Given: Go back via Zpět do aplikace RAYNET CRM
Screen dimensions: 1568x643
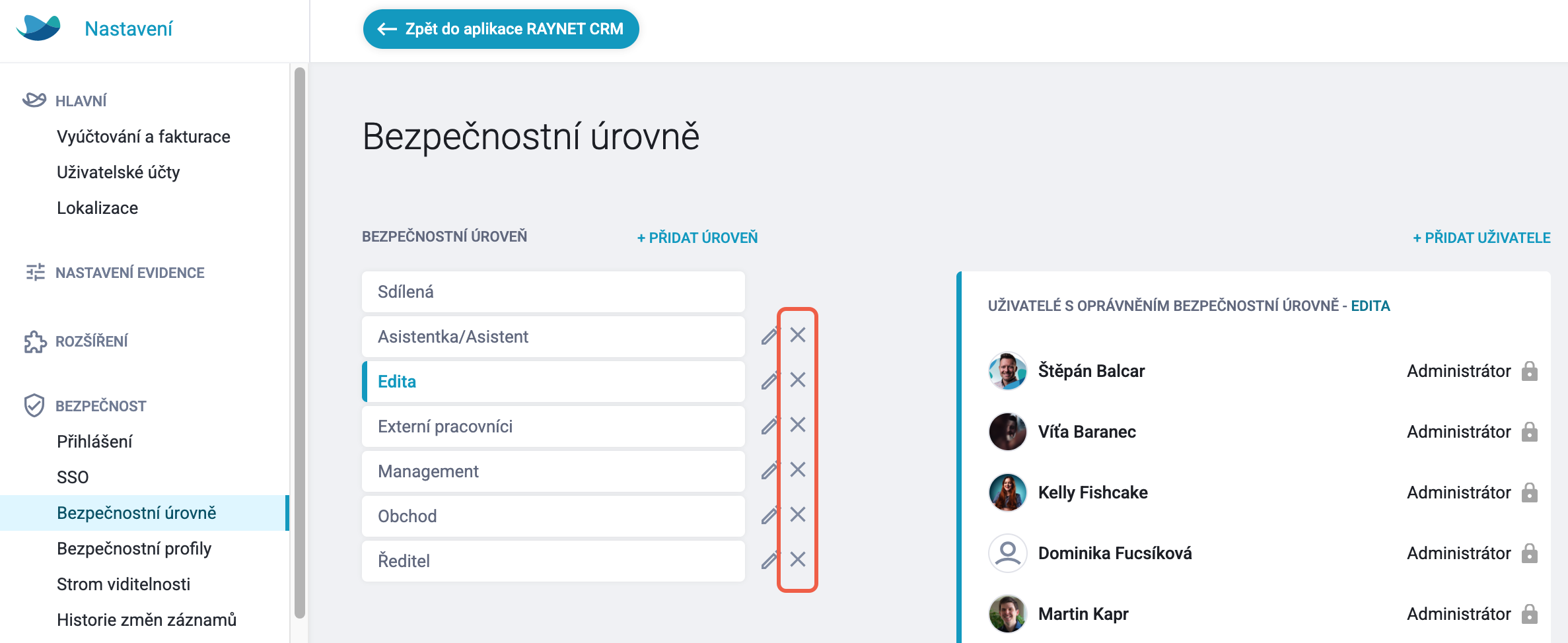Looking at the screenshot, I should tap(501, 29).
